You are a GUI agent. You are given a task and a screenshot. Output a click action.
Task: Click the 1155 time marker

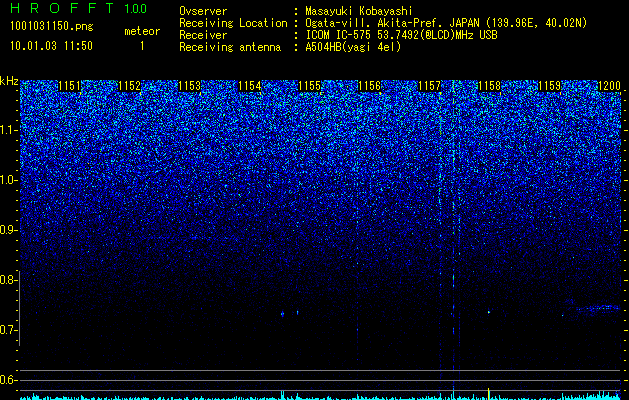(310, 86)
